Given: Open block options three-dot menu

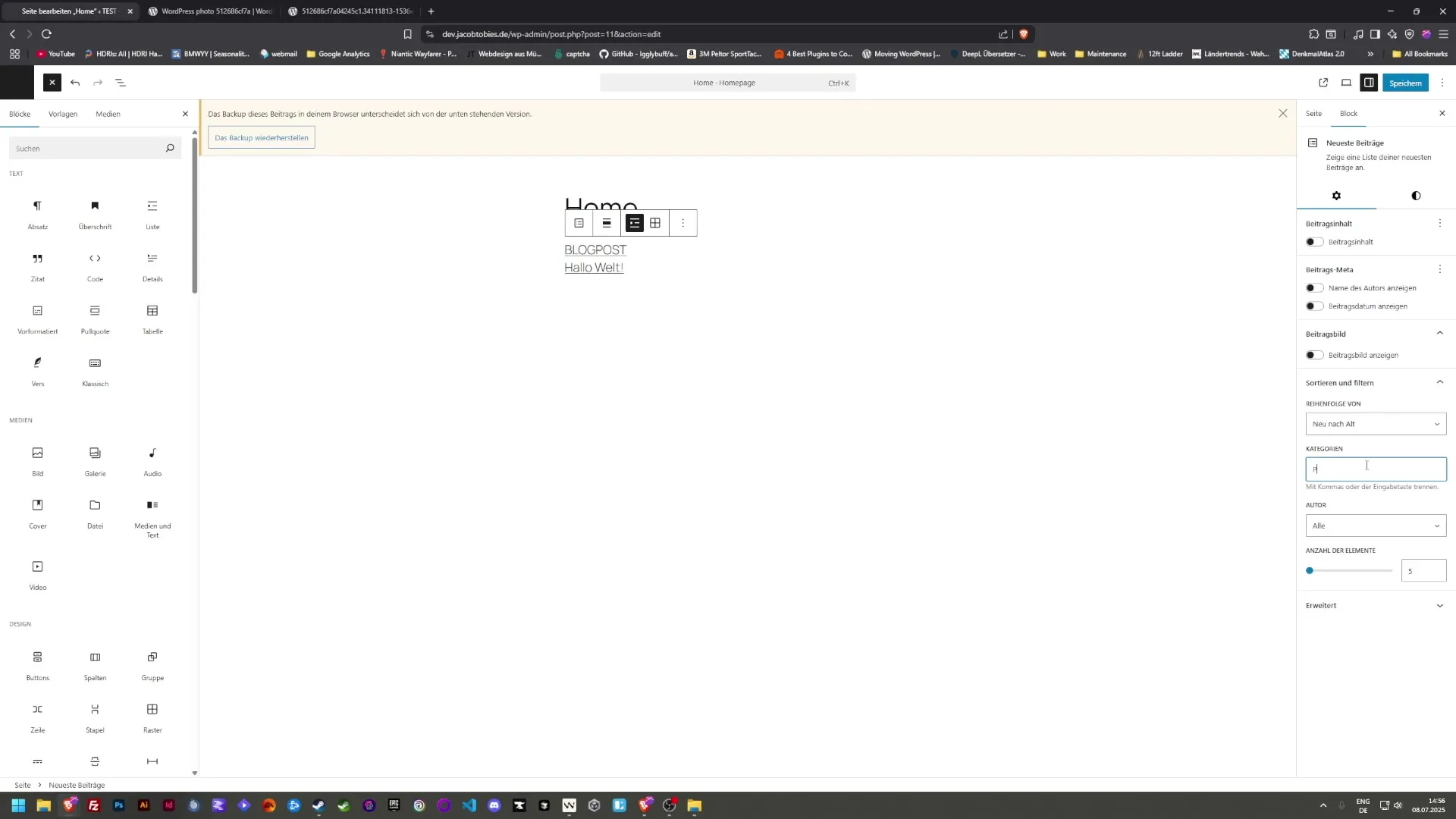Looking at the screenshot, I should click(x=682, y=223).
